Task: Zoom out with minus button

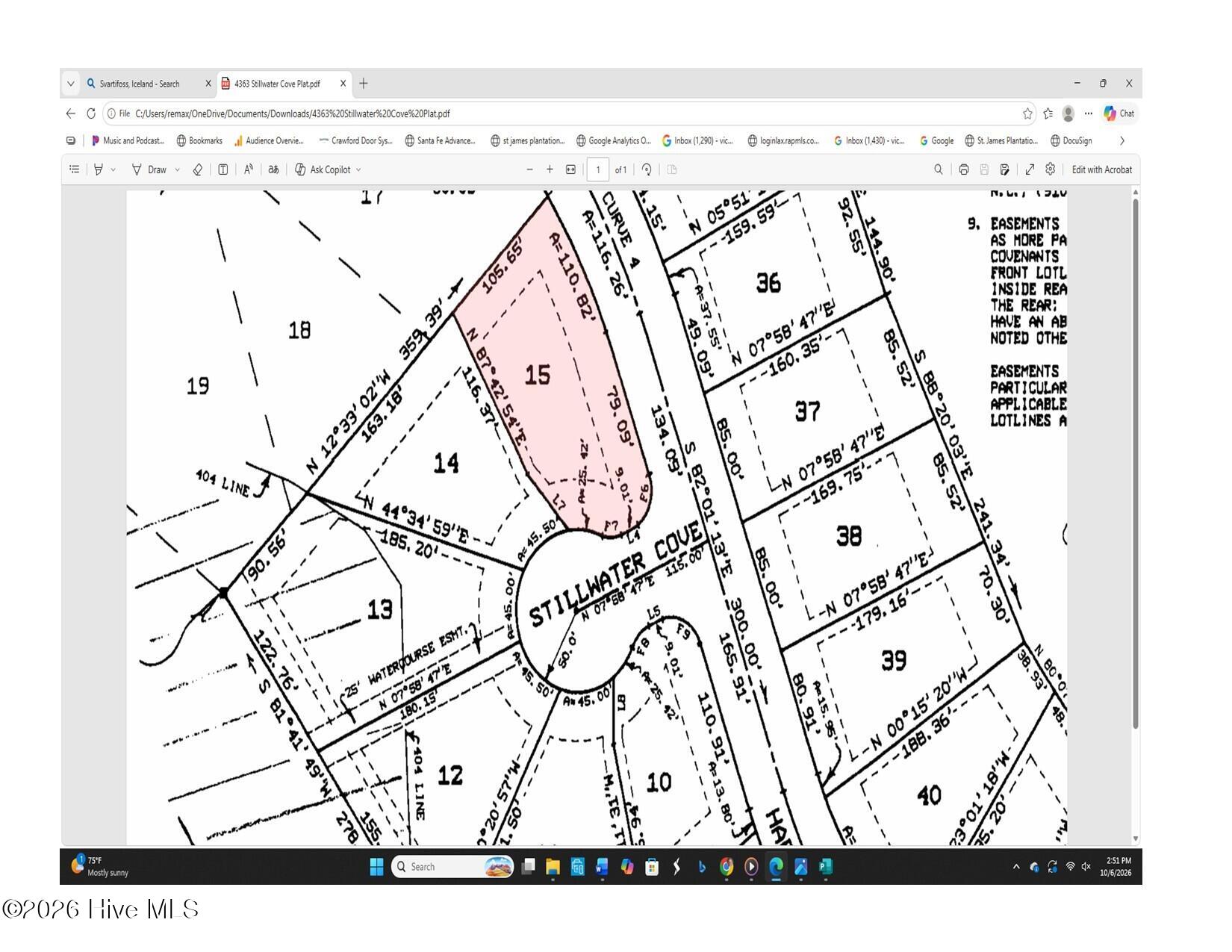Action: pos(530,170)
